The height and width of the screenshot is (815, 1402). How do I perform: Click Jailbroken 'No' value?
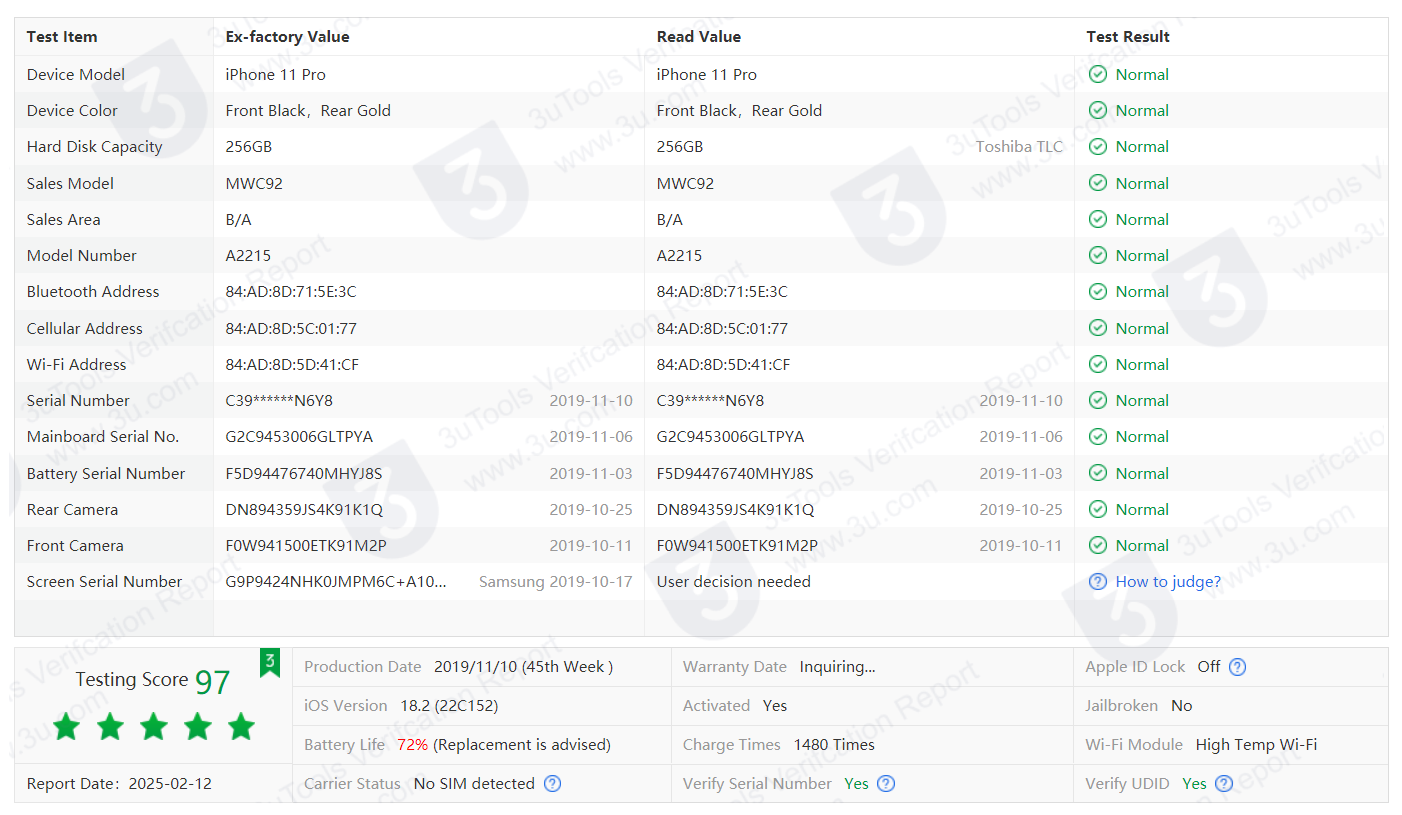[1182, 706]
